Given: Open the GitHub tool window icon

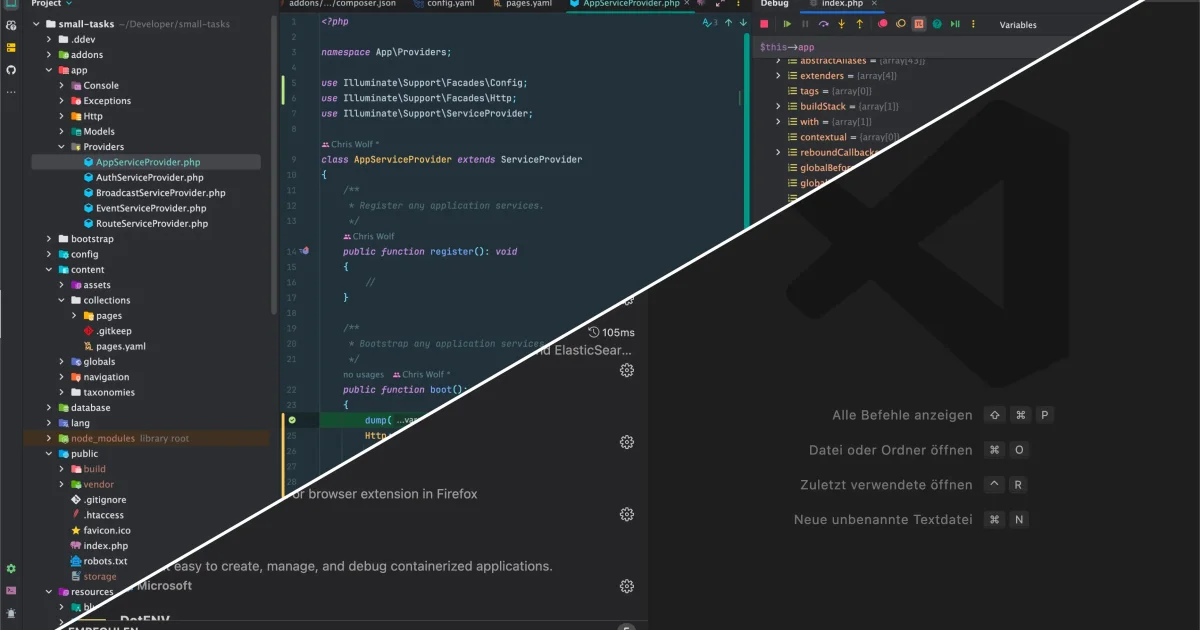Looking at the screenshot, I should [11, 70].
